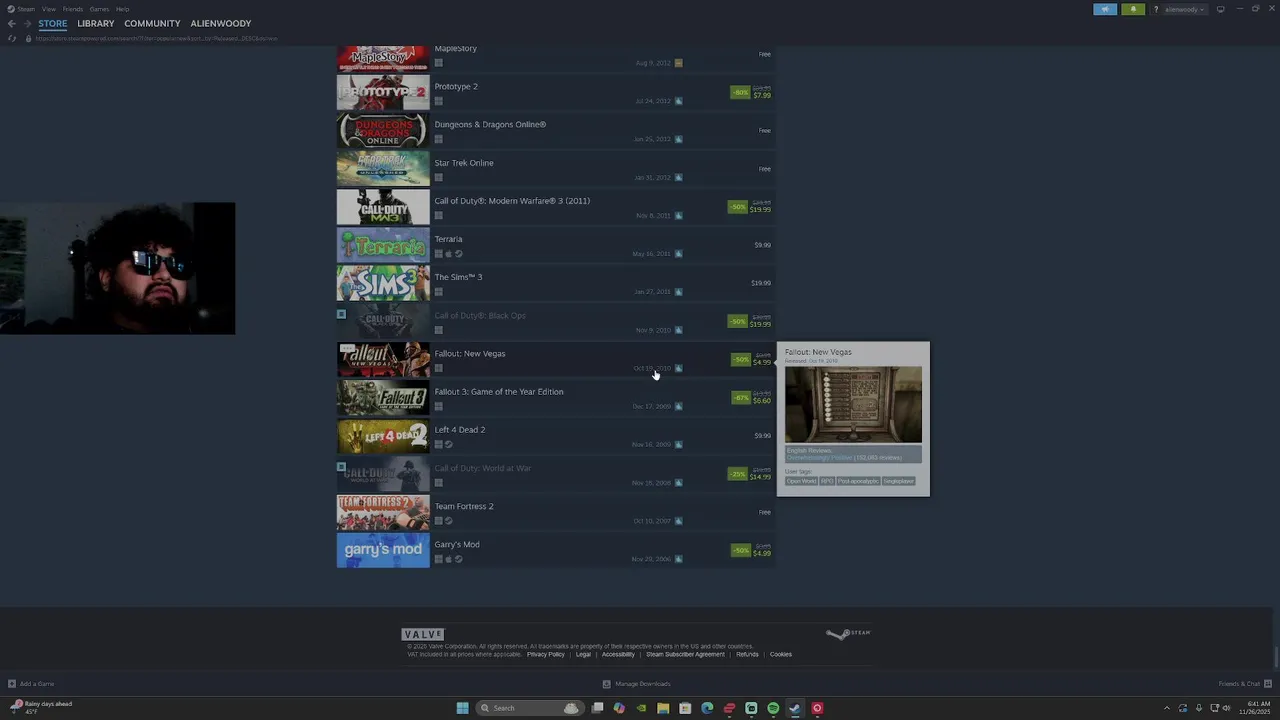The width and height of the screenshot is (1280, 720).
Task: Open the Star Trek Online listing
Action: click(x=556, y=168)
